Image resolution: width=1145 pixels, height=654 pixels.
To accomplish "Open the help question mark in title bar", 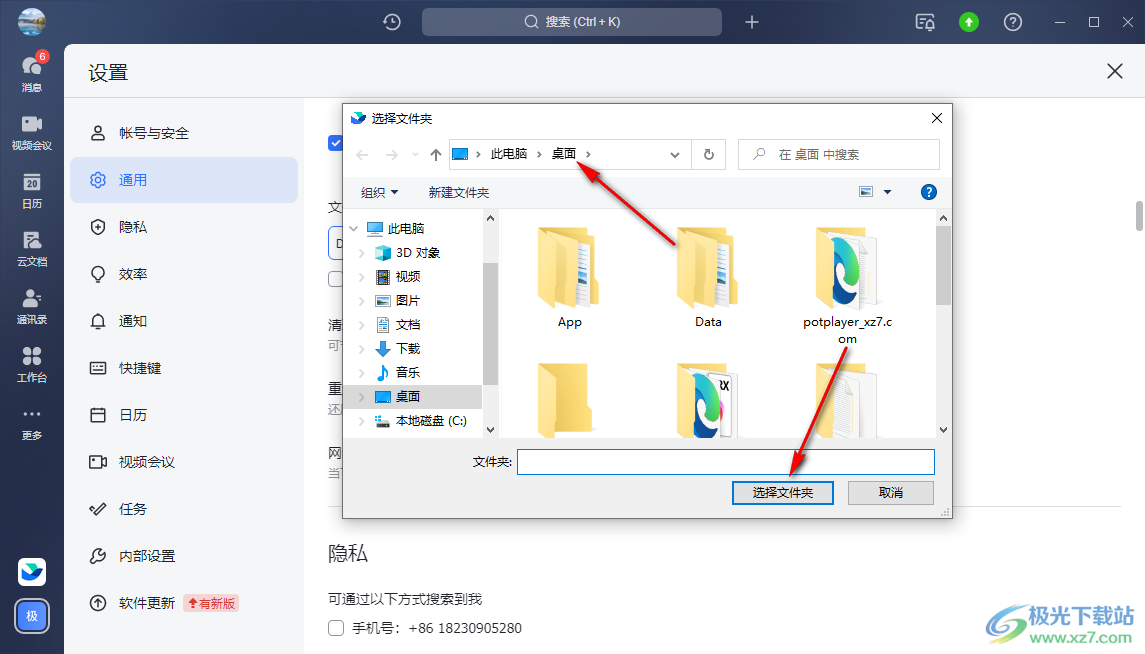I will click(x=1013, y=22).
